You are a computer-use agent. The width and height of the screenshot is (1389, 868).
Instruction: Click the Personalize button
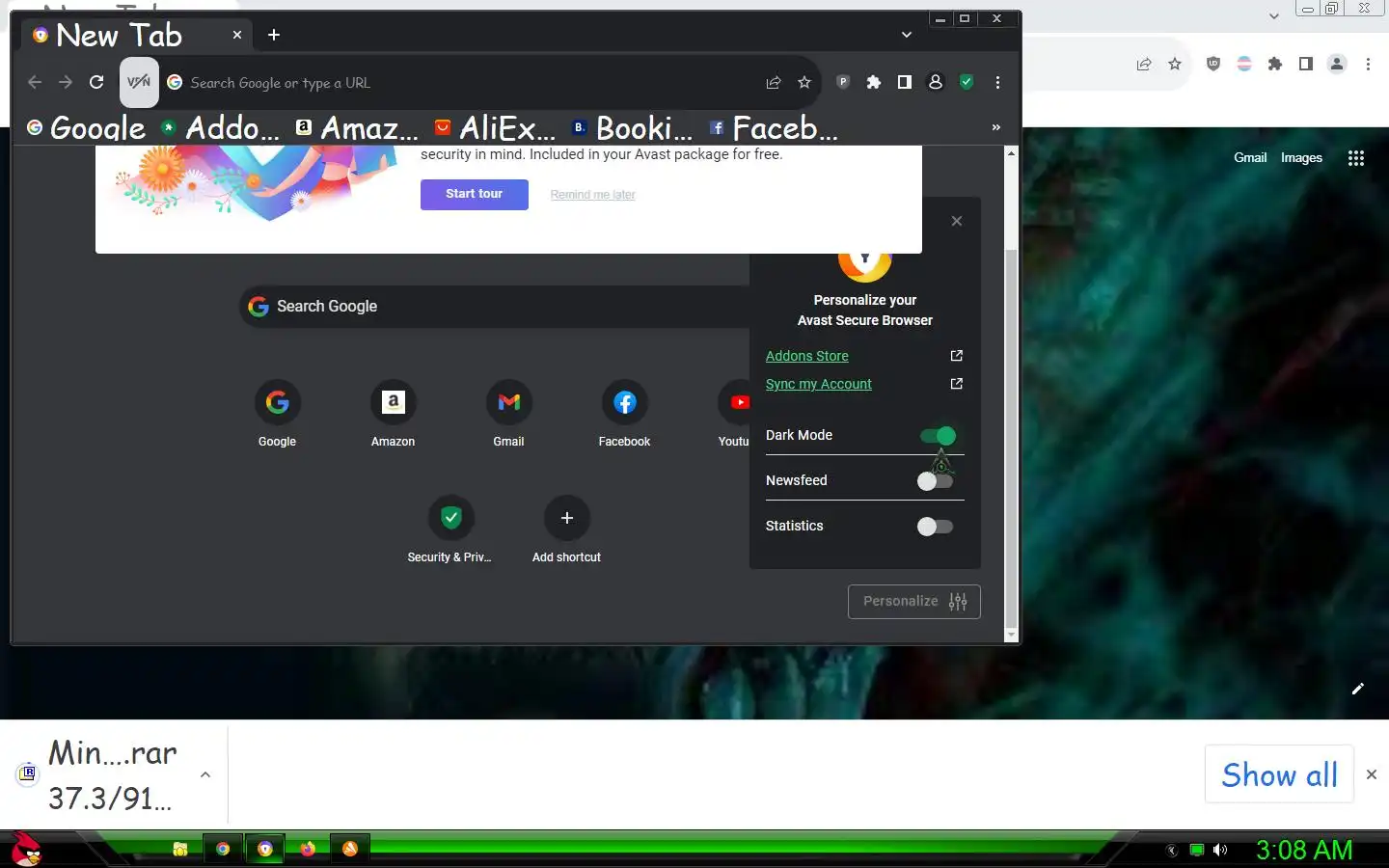pyautogui.click(x=914, y=602)
